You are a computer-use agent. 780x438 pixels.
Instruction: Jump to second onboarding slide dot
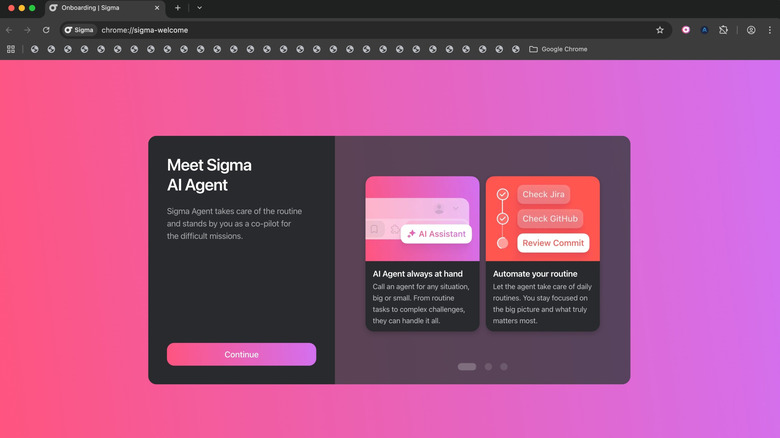[488, 367]
